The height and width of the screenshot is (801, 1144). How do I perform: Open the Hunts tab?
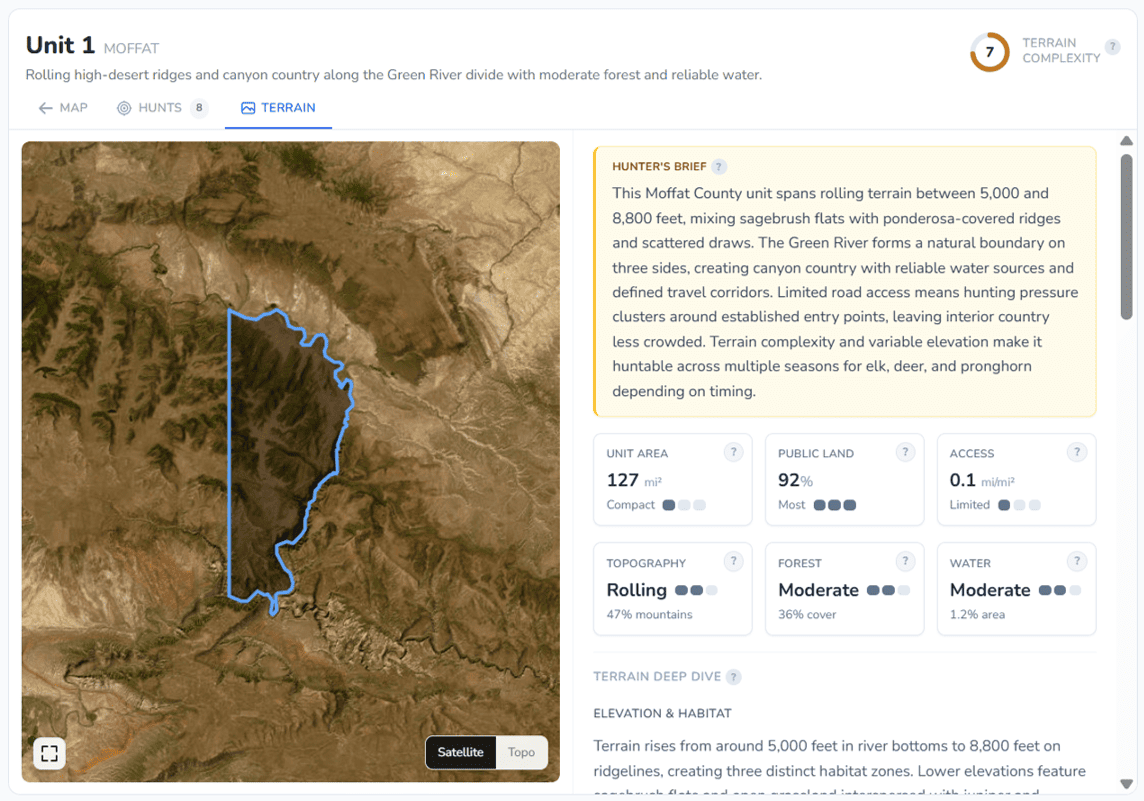(160, 108)
